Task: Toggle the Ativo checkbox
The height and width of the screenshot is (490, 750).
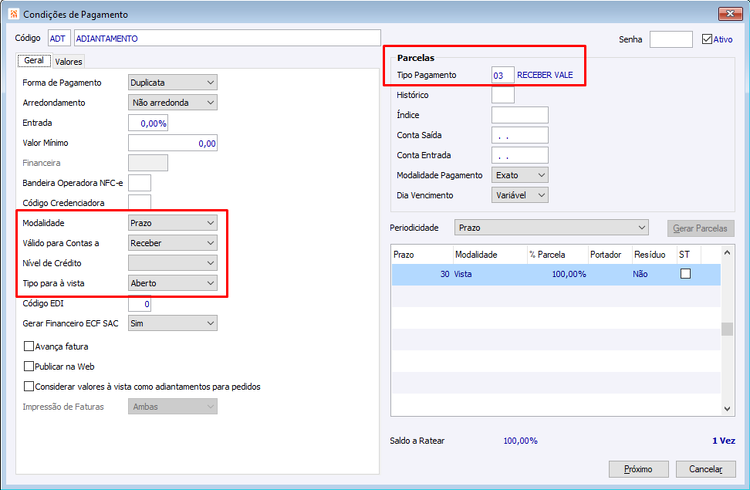Action: click(707, 39)
